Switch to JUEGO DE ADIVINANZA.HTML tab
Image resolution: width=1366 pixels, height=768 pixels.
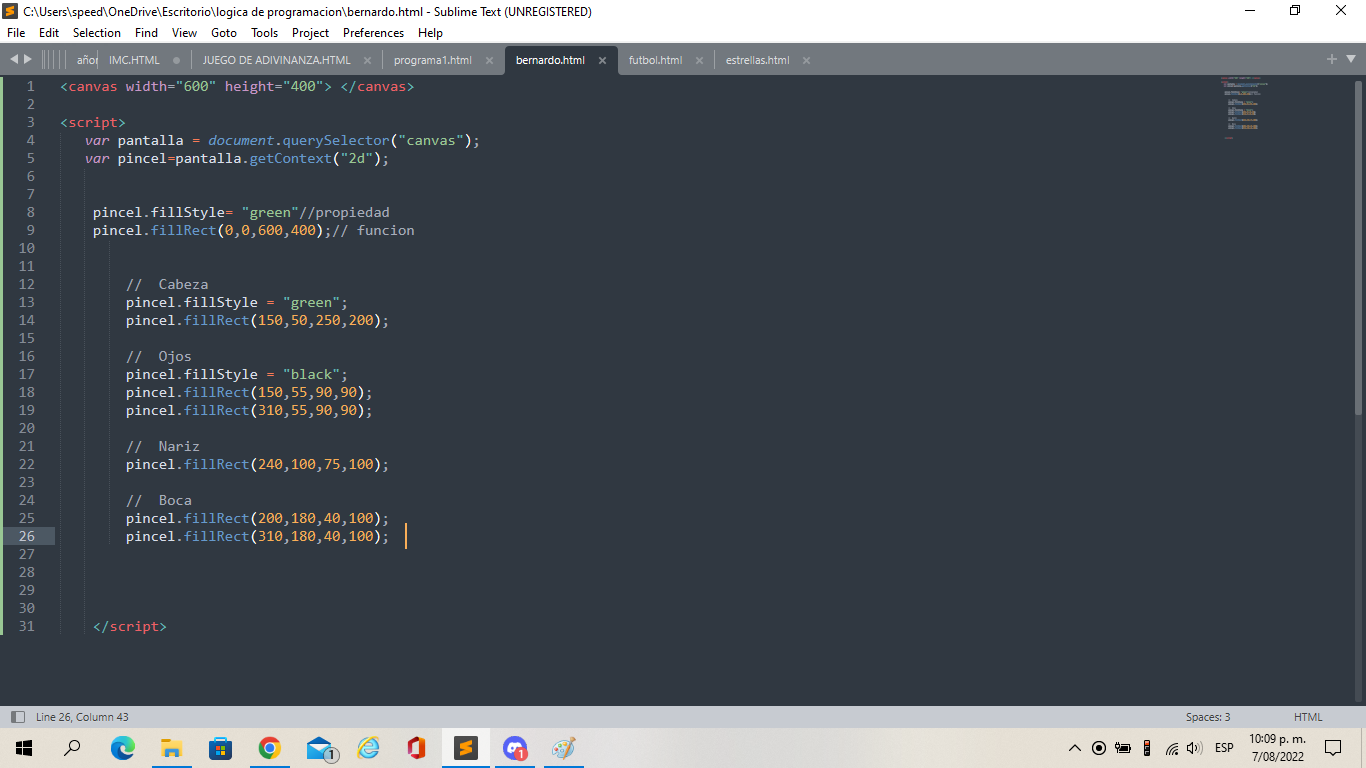[x=277, y=60]
